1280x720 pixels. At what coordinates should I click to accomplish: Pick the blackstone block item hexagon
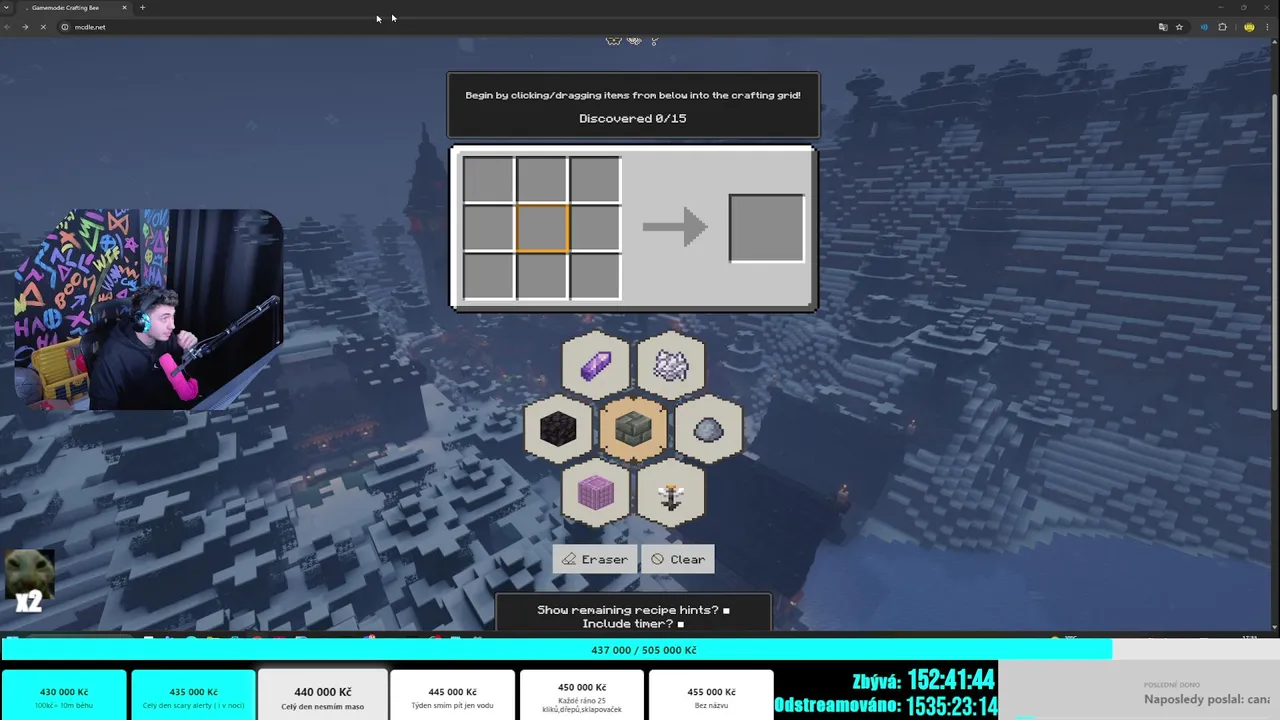558,429
